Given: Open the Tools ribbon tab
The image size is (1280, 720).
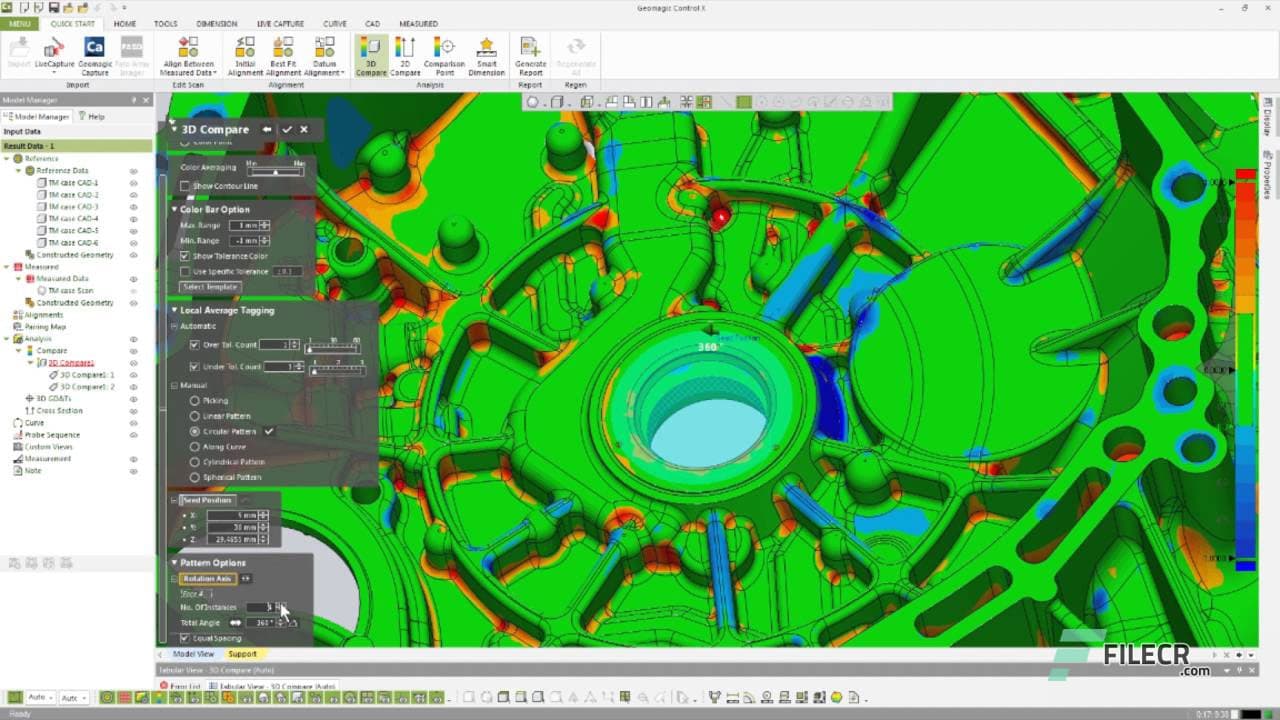Looking at the screenshot, I should (x=164, y=23).
